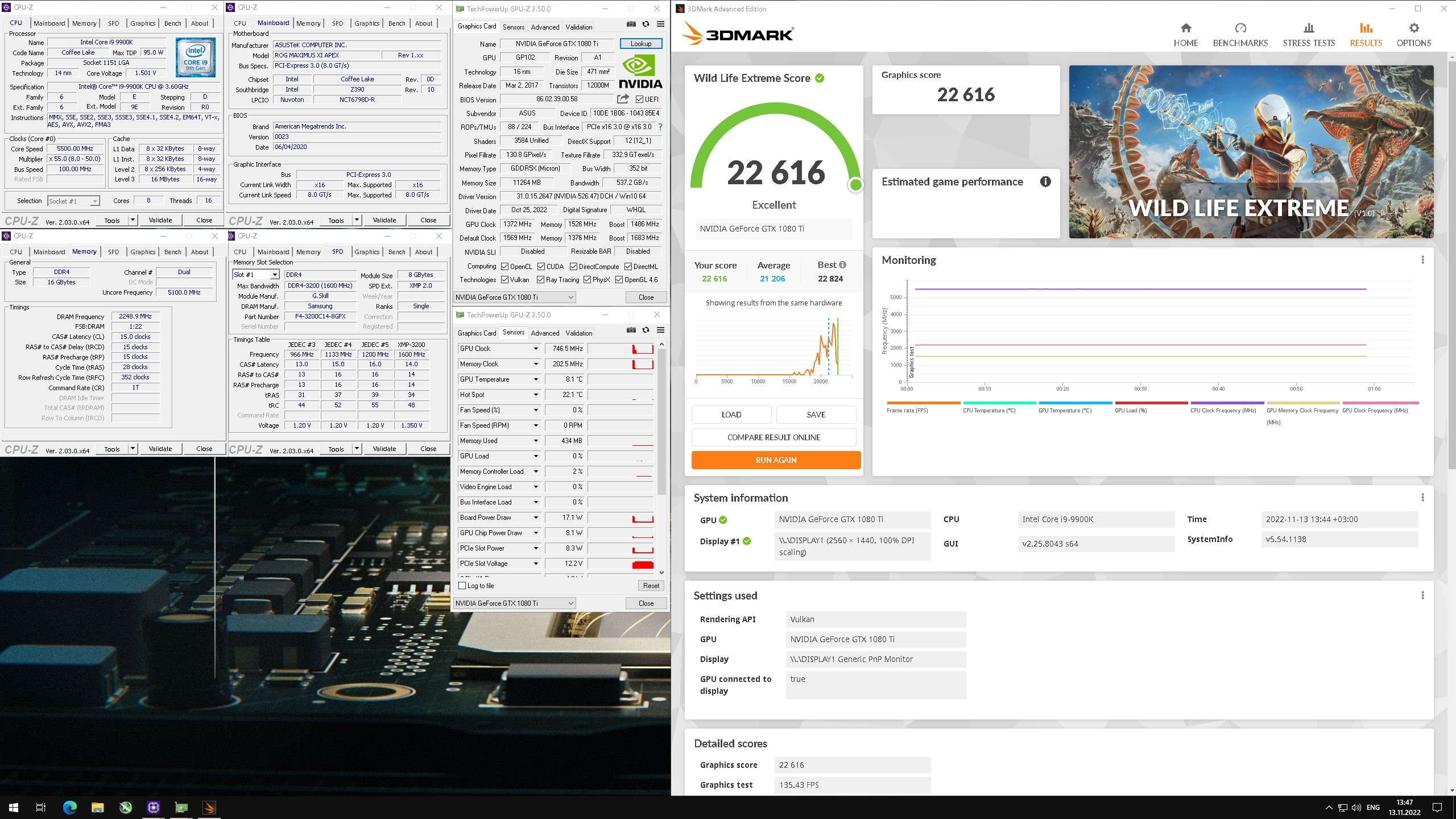Click Validate in the CPU-Z Memory window
Viewport: 1456px width, 819px height.
point(160,448)
